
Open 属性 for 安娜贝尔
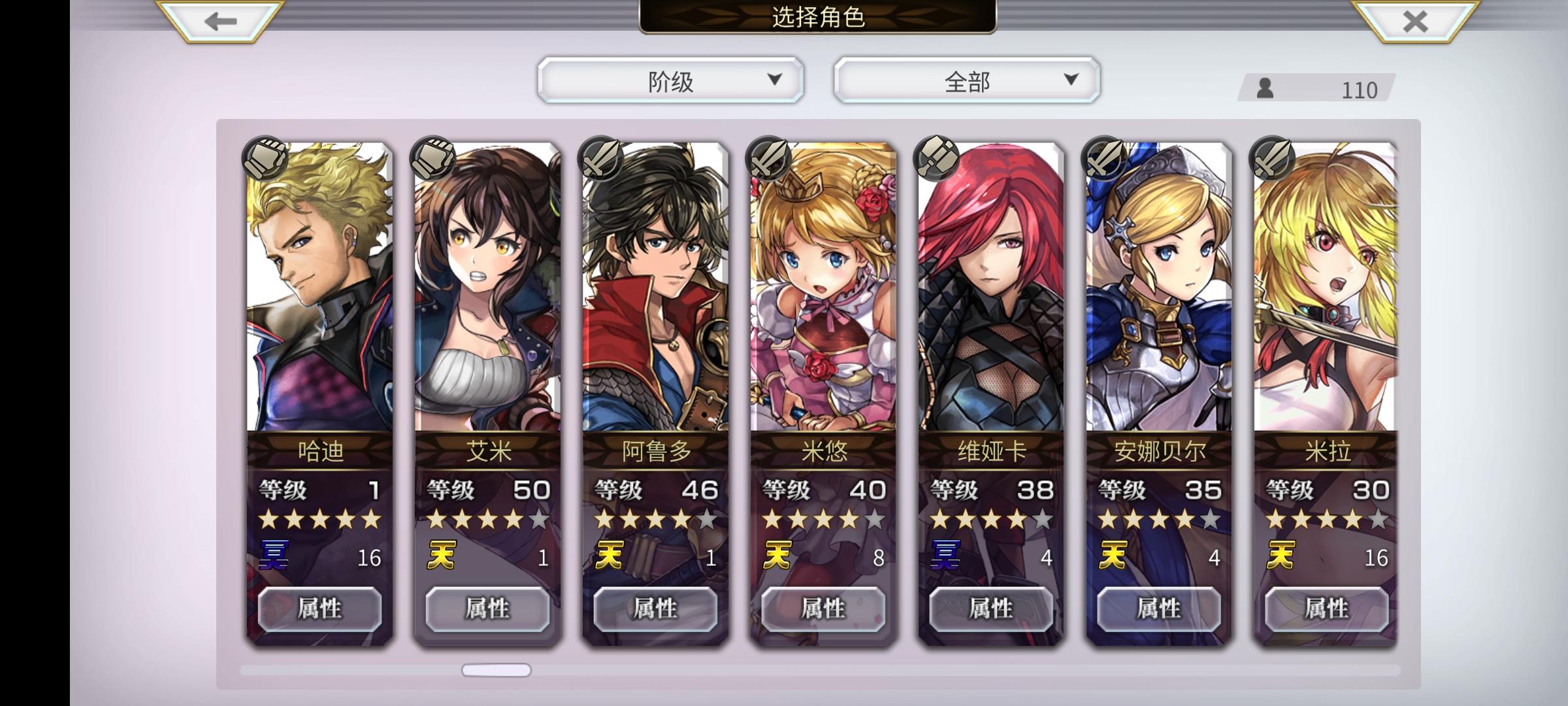pos(1158,609)
